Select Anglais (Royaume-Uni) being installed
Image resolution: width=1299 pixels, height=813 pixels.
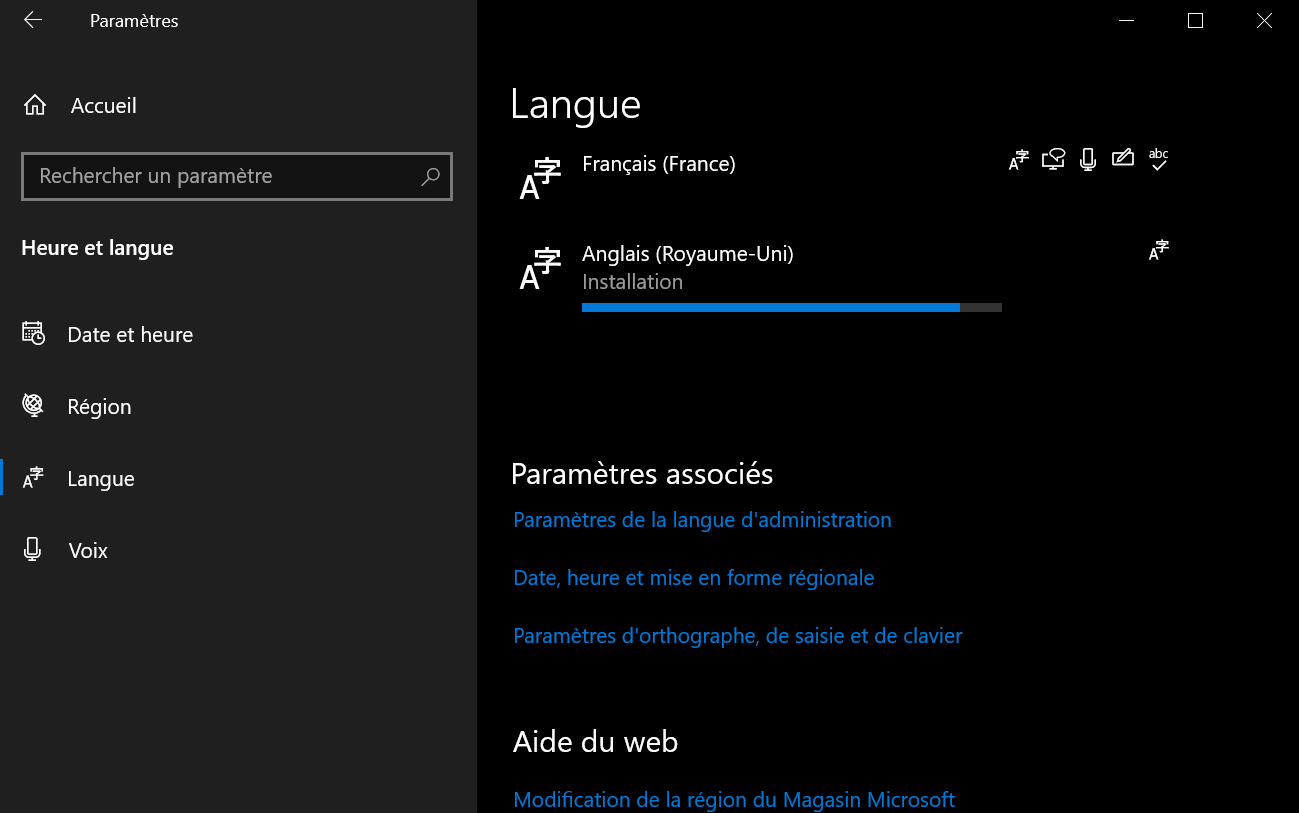pyautogui.click(x=688, y=254)
